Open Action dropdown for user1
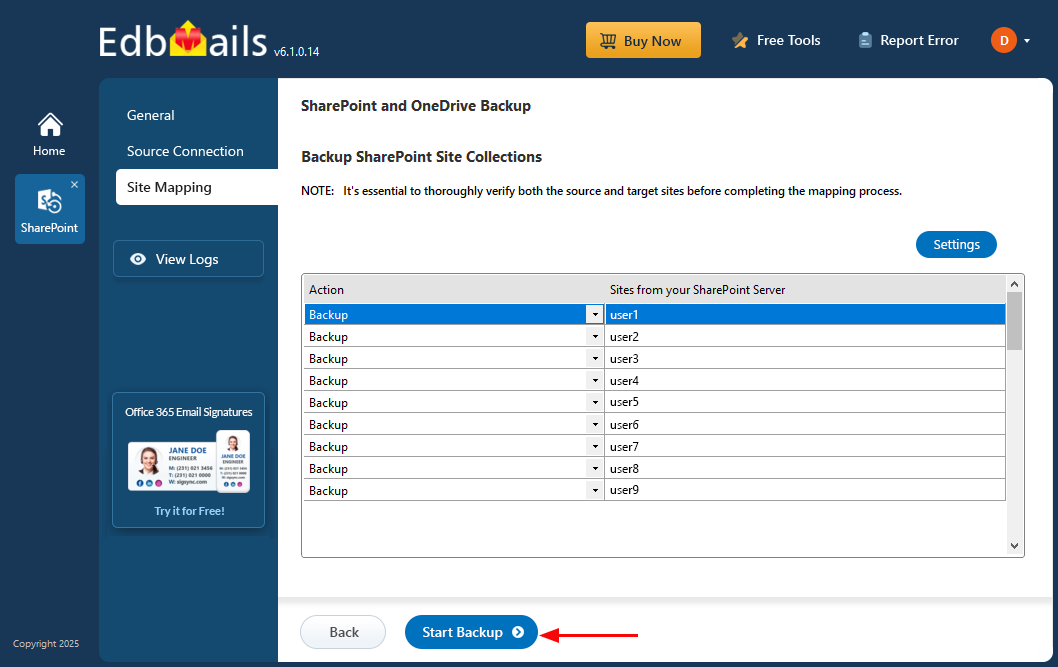 click(x=595, y=315)
